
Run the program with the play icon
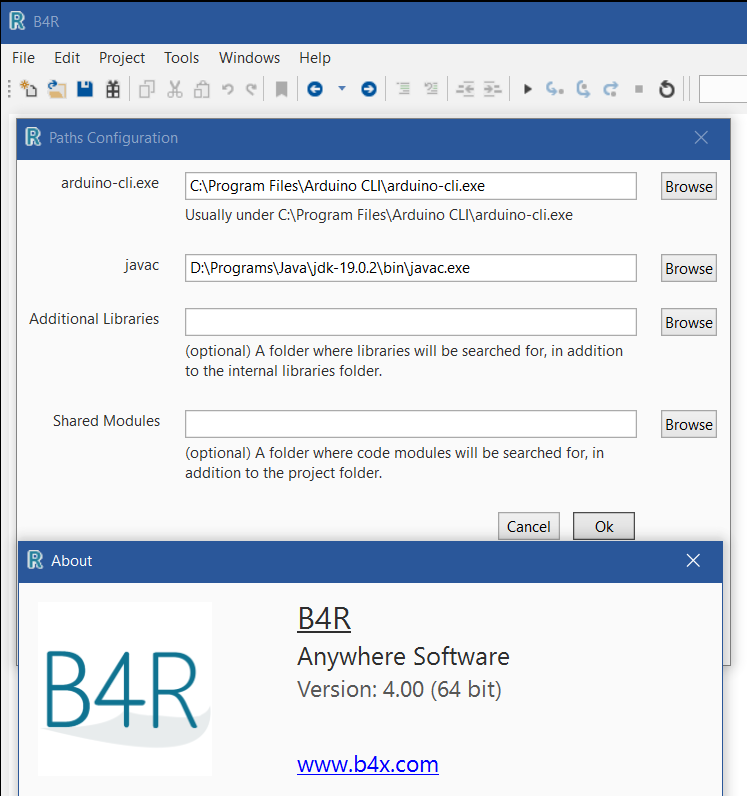pos(528,89)
